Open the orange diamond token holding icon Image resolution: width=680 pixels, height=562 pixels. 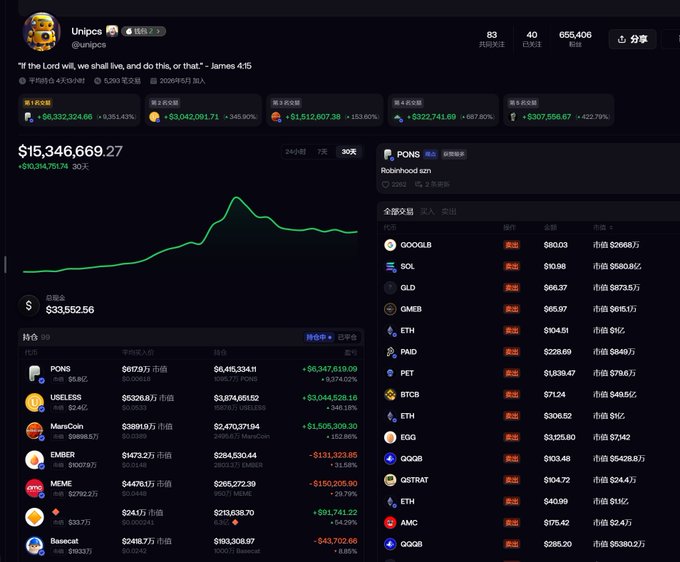(35, 517)
